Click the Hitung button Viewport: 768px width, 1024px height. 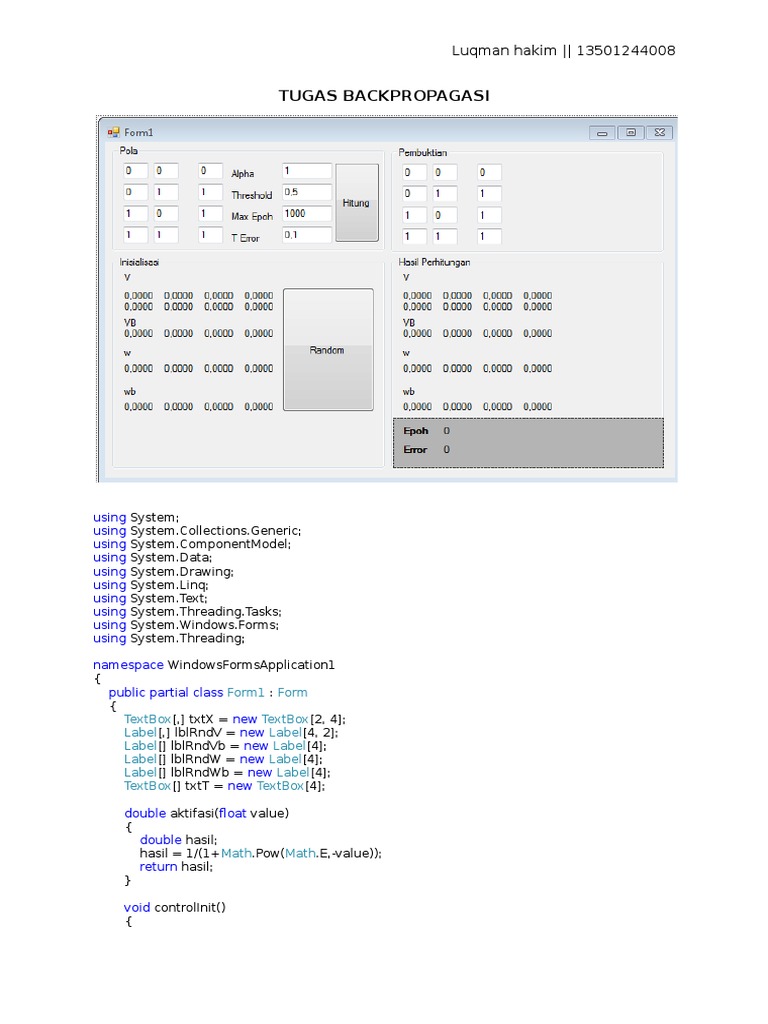click(x=357, y=203)
